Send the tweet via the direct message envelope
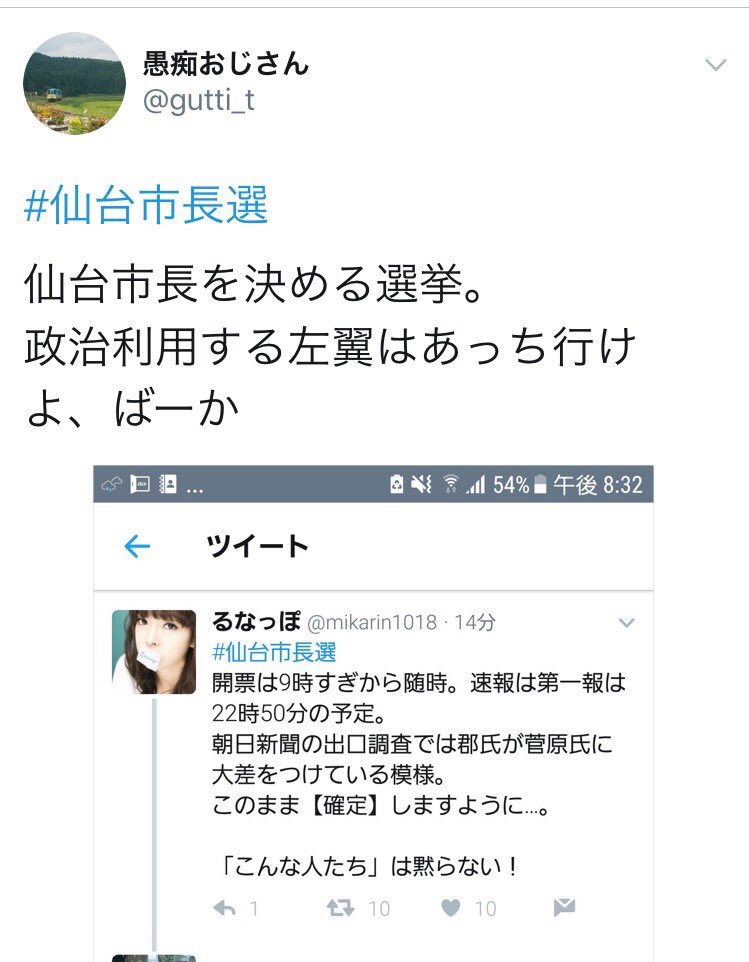The width and height of the screenshot is (749, 962). tap(564, 907)
